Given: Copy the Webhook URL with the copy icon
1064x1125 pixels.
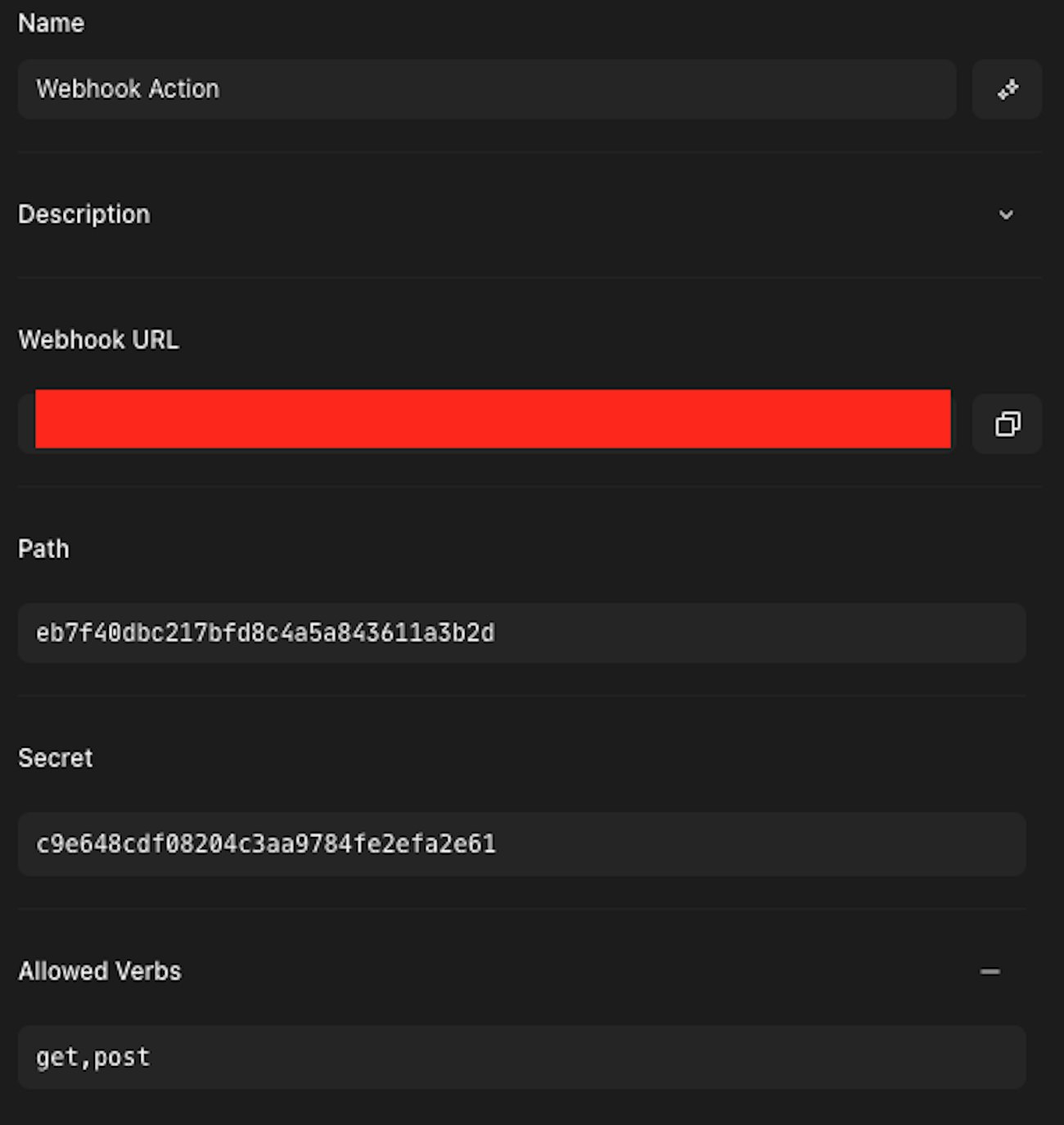Looking at the screenshot, I should (x=1007, y=424).
